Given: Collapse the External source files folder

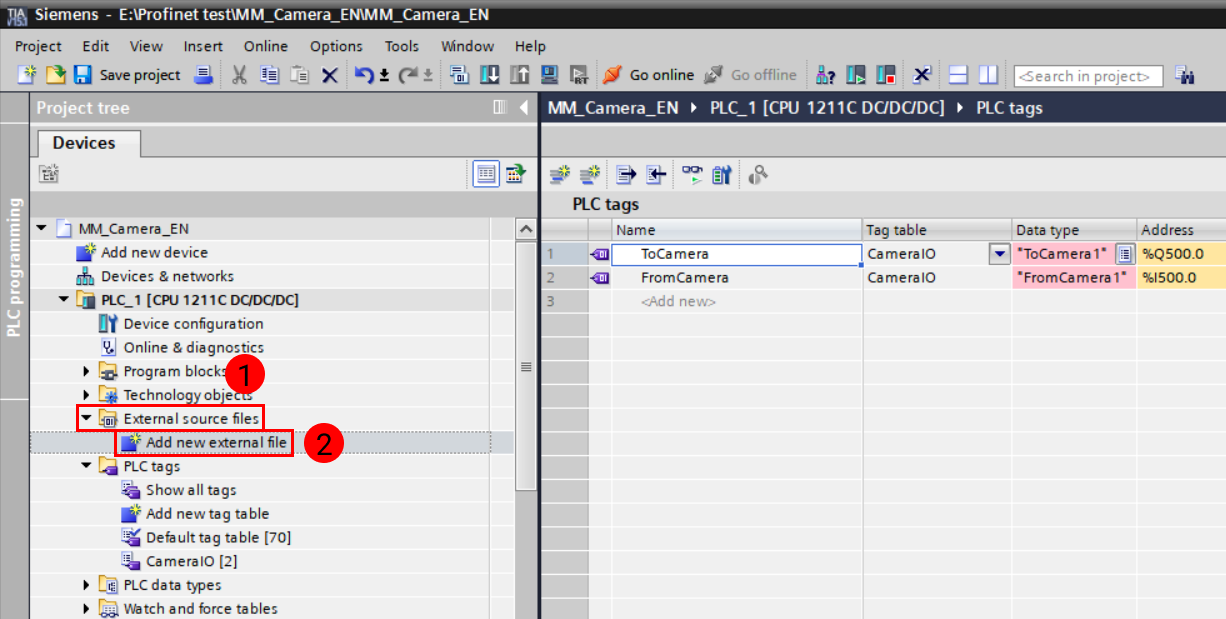Looking at the screenshot, I should pyautogui.click(x=86, y=419).
